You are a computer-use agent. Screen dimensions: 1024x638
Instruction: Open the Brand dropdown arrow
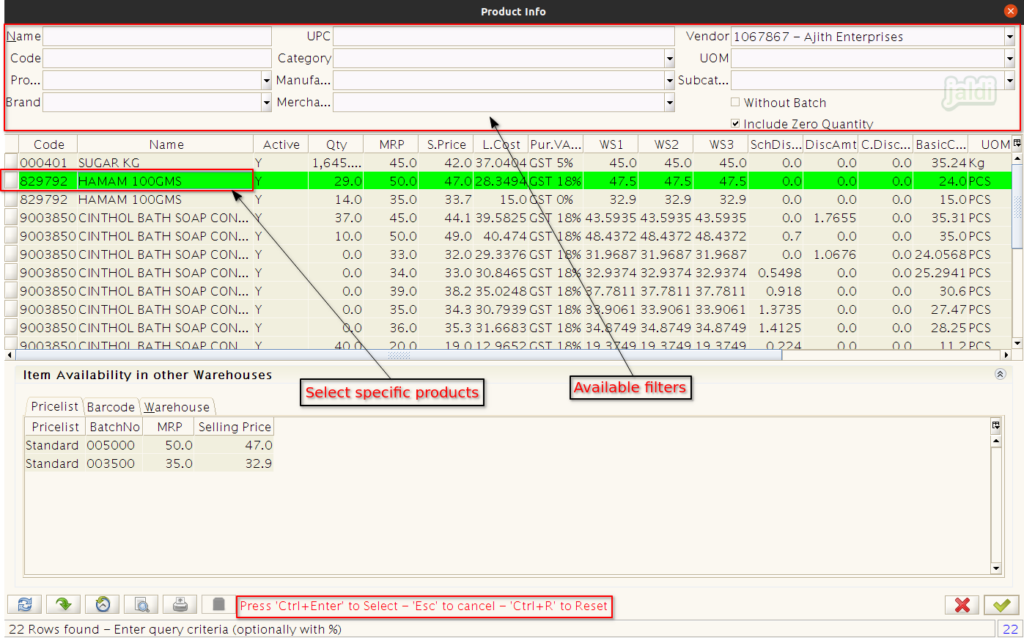click(x=266, y=103)
